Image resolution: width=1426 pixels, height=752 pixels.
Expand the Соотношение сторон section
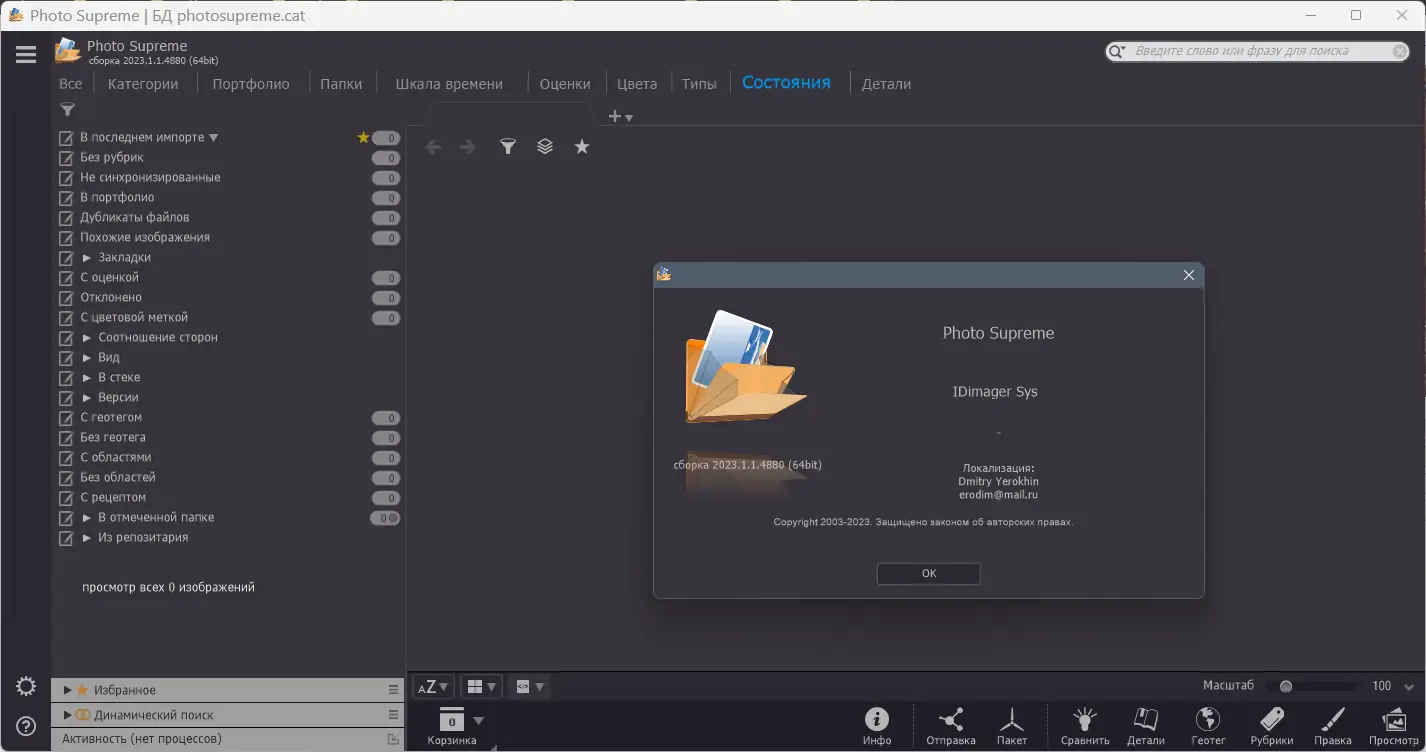coord(88,337)
